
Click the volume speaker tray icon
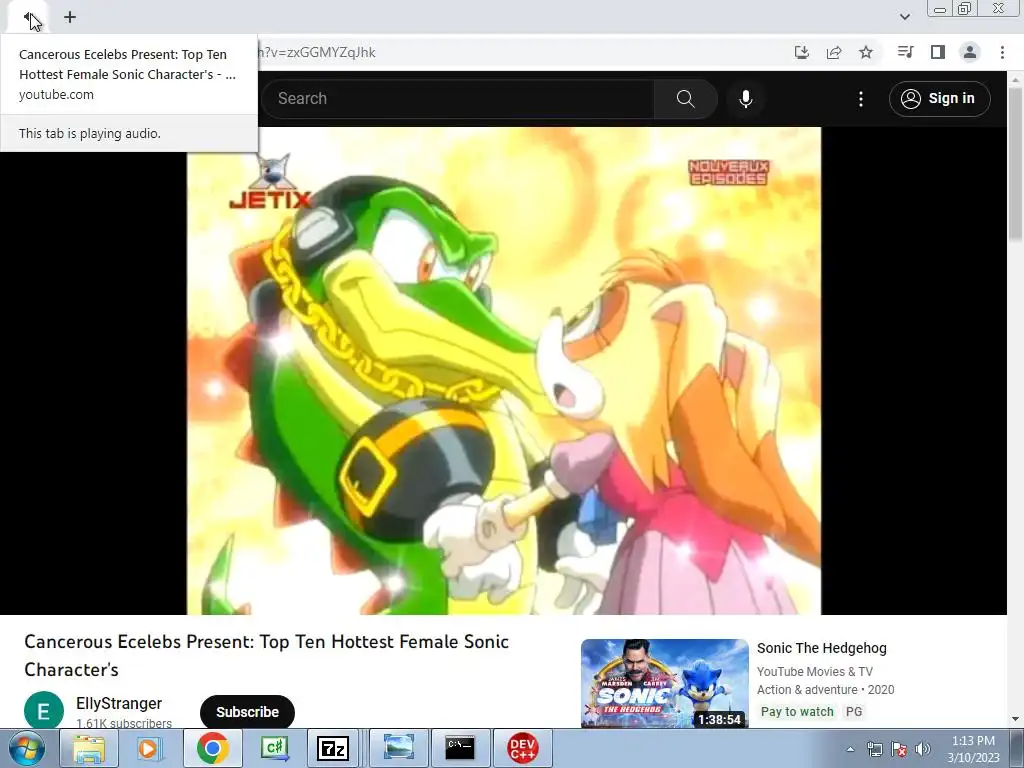point(923,749)
